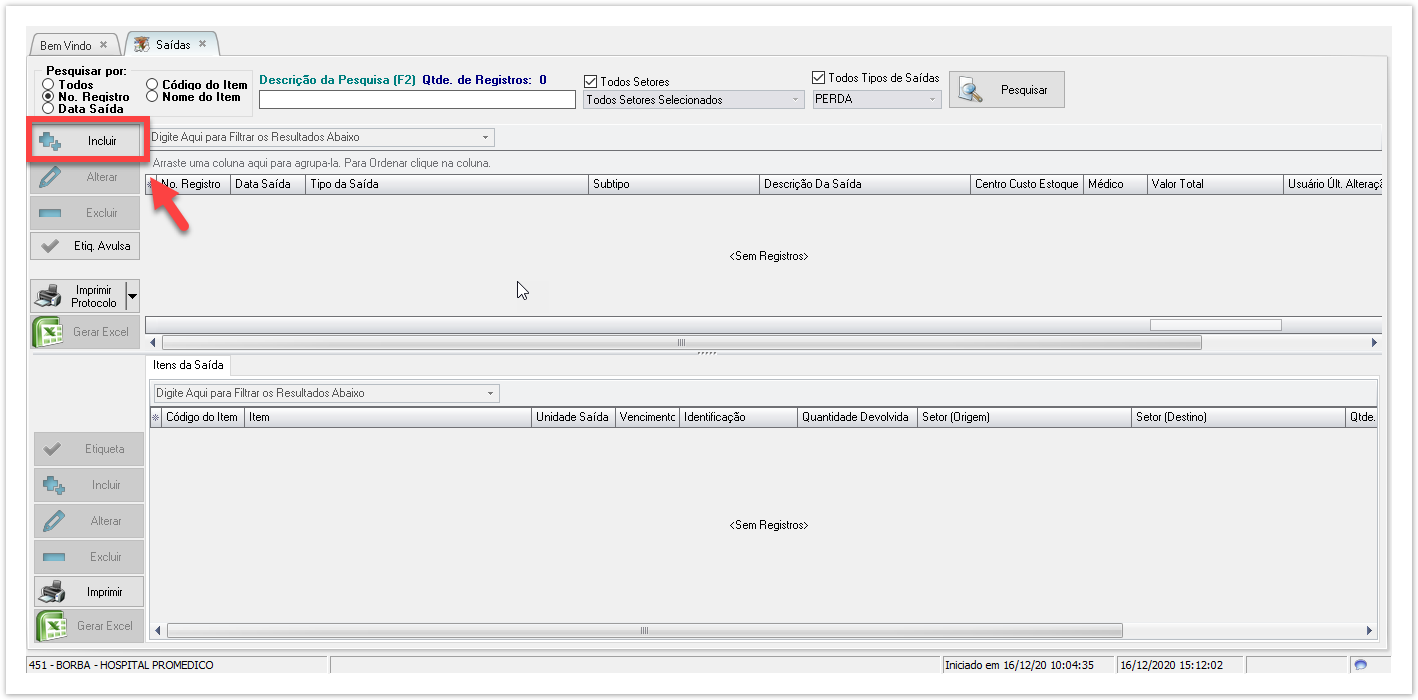Expand the Todos Setores Selecionados combo box
This screenshot has width=1418, height=700.
tap(796, 100)
